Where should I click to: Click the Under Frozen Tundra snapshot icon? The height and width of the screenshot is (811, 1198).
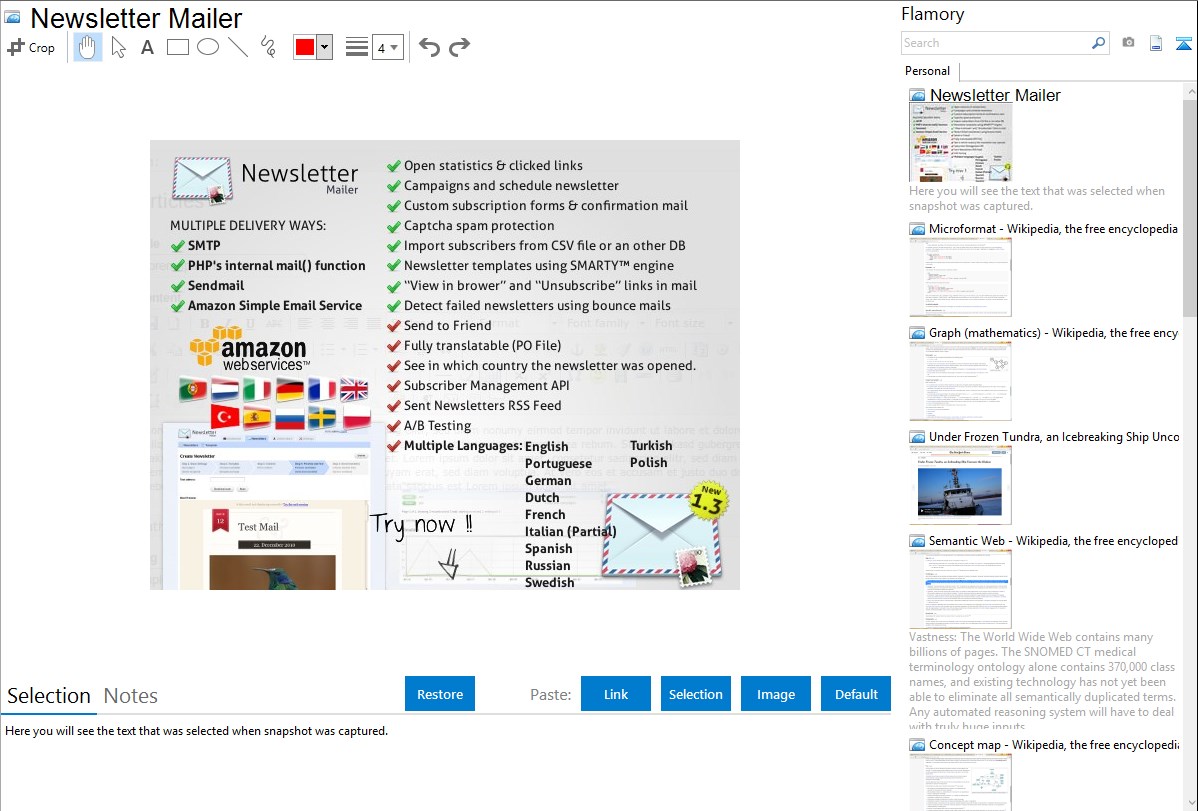pos(917,437)
